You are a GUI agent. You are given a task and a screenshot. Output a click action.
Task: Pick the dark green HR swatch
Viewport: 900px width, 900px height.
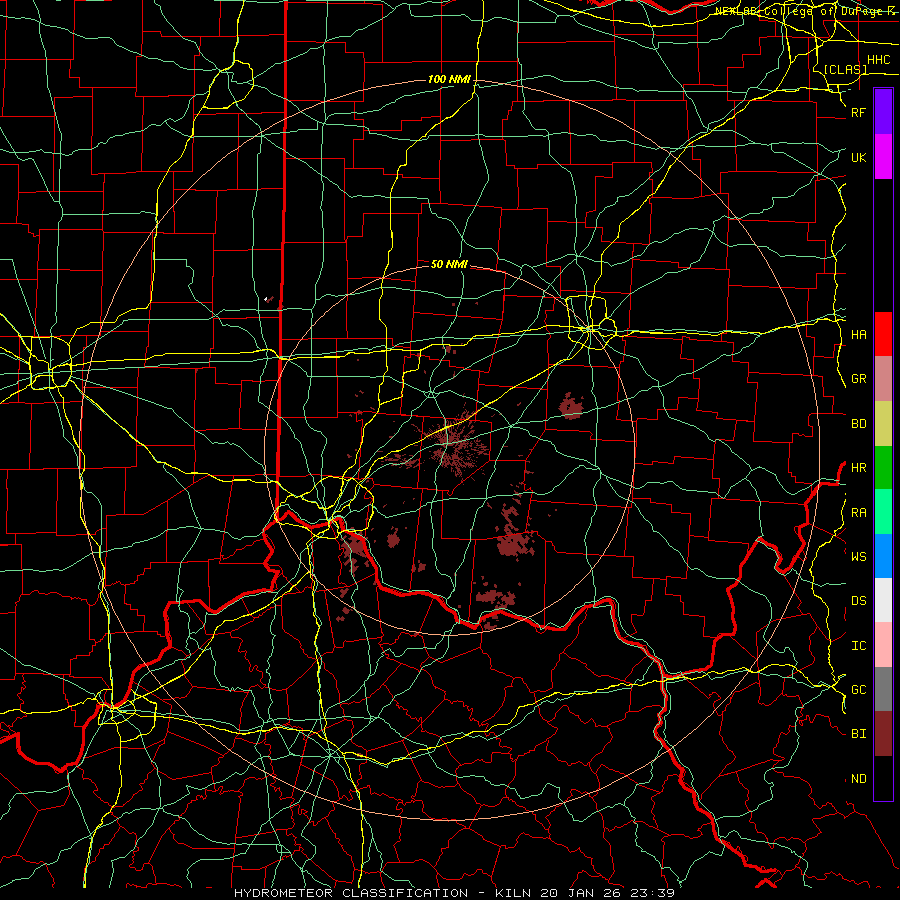(x=883, y=468)
